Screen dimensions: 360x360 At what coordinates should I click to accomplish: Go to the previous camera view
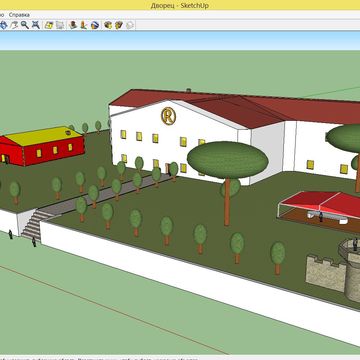(49, 25)
